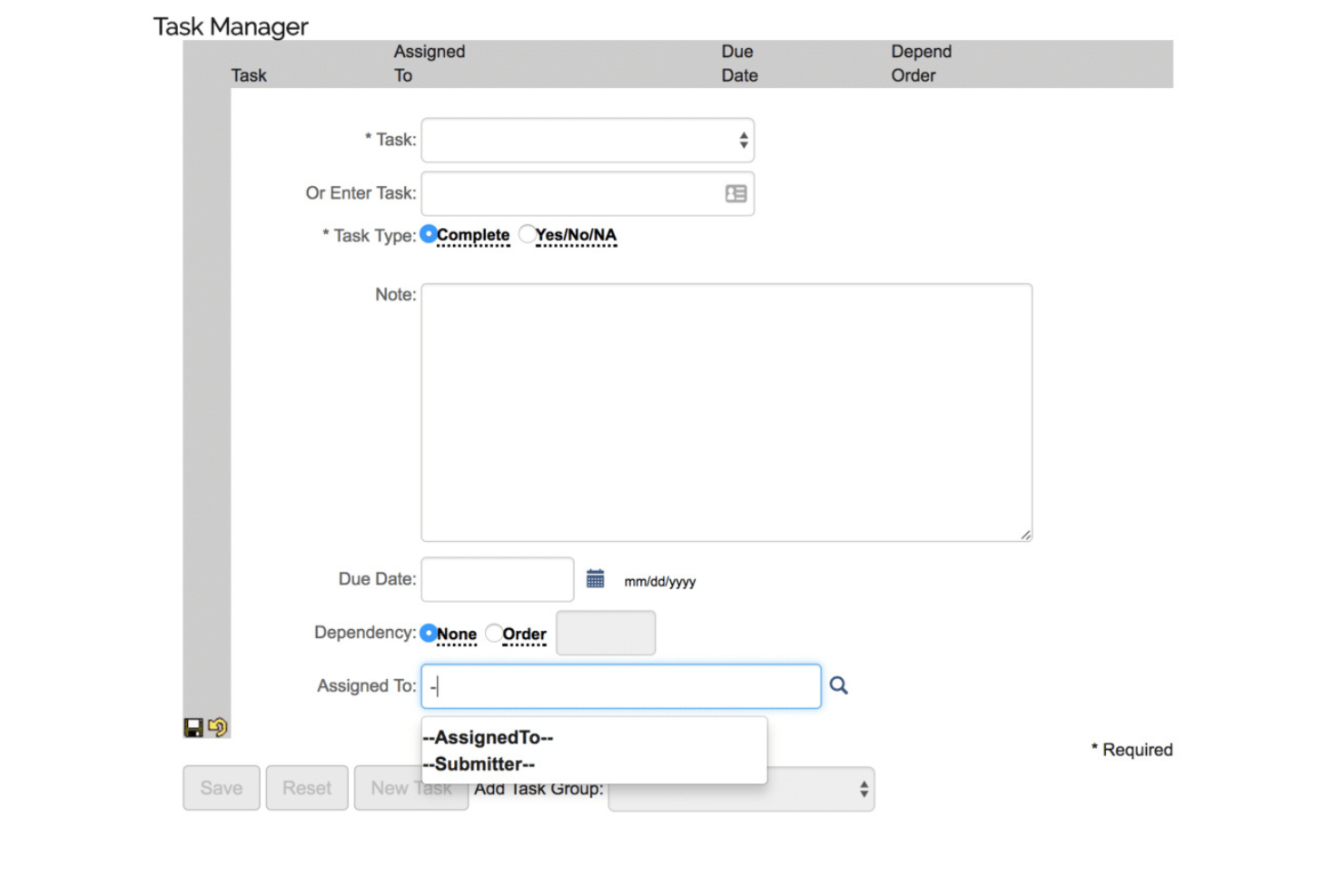Open the Due Date calendar picker icon
1344x896 pixels.
(x=596, y=579)
